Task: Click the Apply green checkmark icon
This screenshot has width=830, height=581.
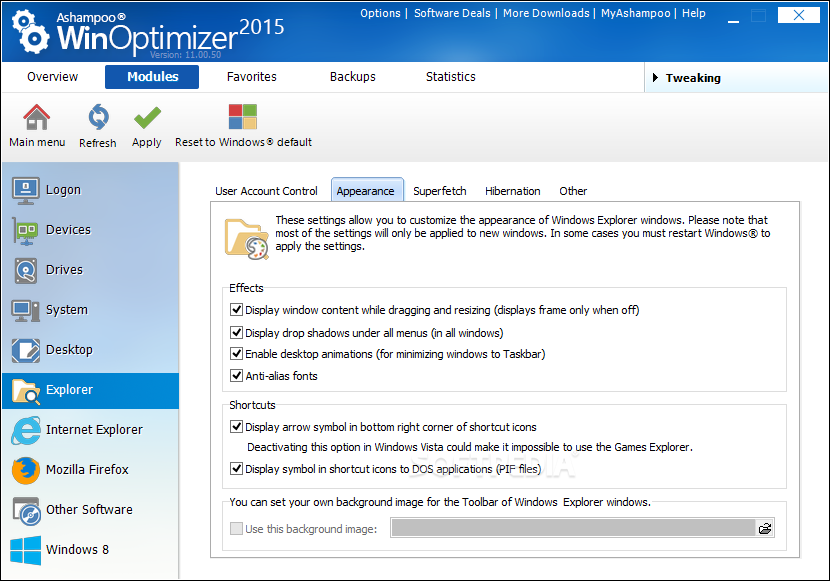Action: click(147, 117)
